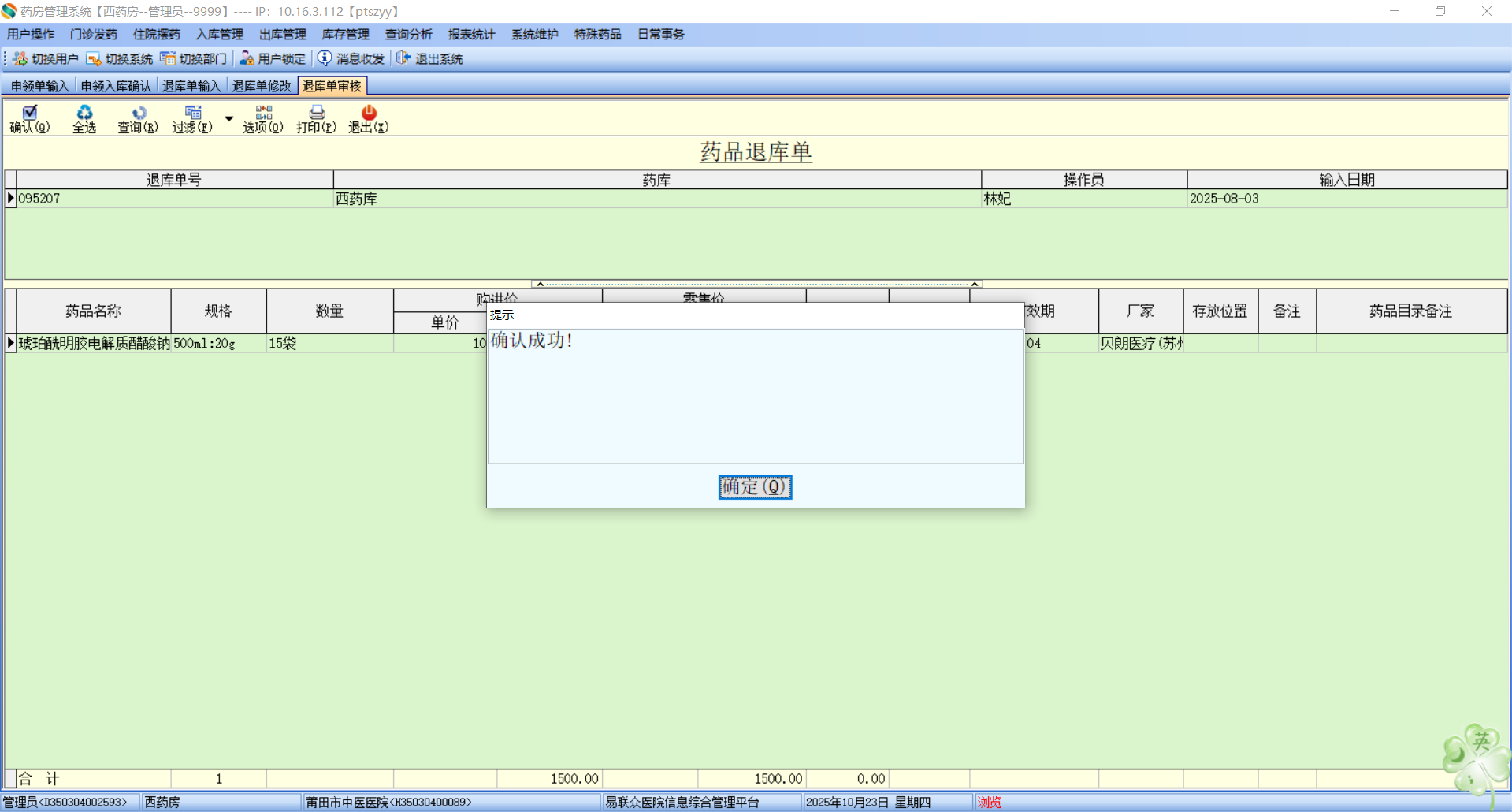Screen dimensions: 1512x812
Task: Minimize the 药房管理系统 window
Action: click(x=1395, y=11)
